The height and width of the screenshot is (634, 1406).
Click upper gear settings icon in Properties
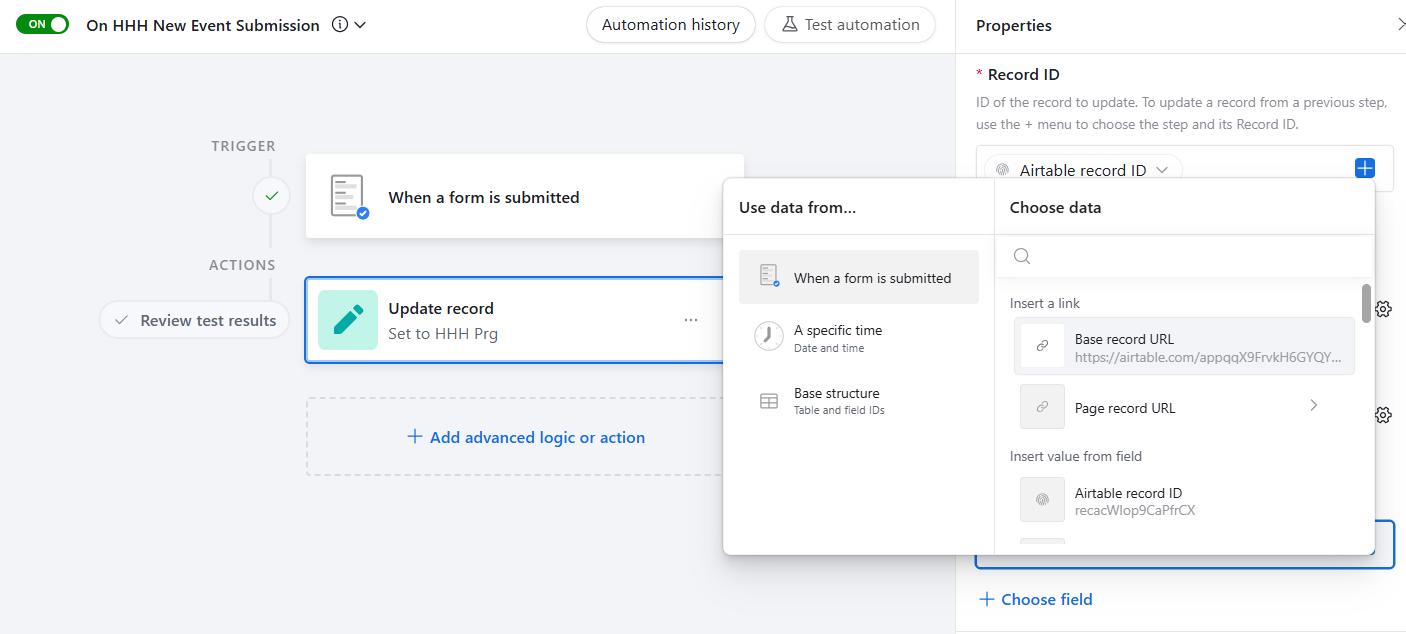pyautogui.click(x=1384, y=309)
